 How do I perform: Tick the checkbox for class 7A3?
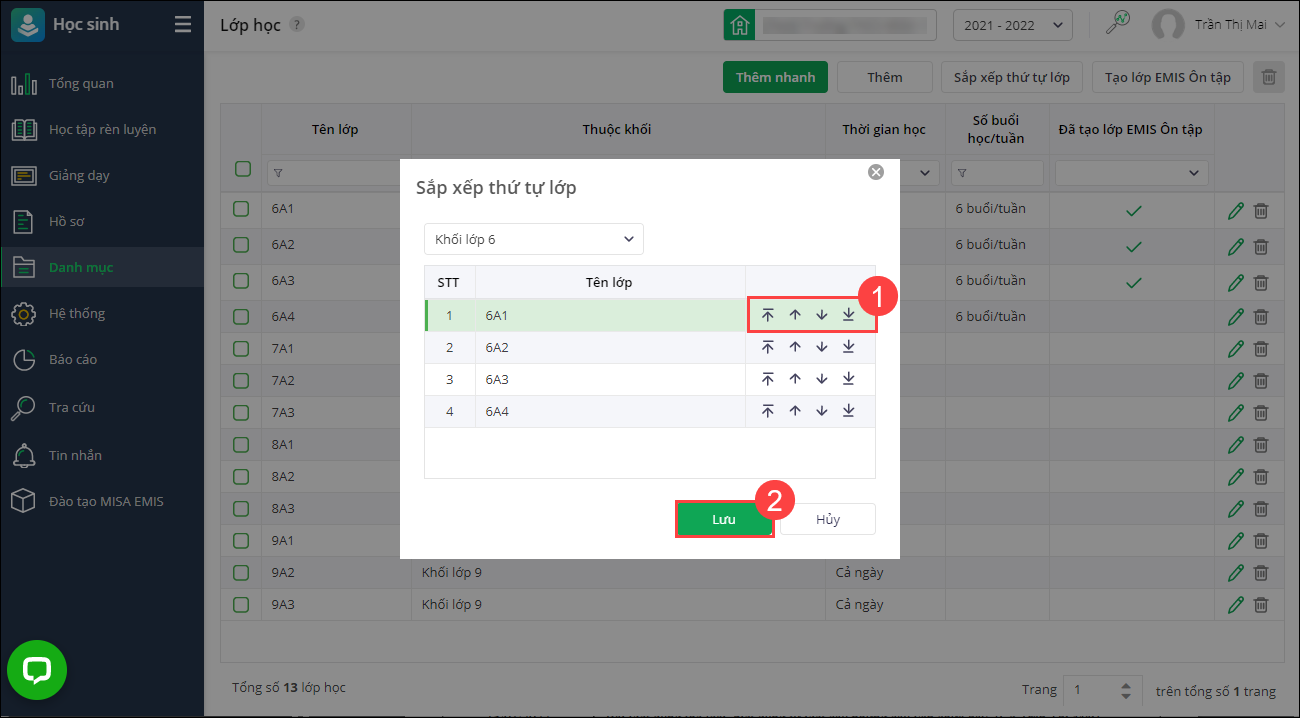(241, 413)
